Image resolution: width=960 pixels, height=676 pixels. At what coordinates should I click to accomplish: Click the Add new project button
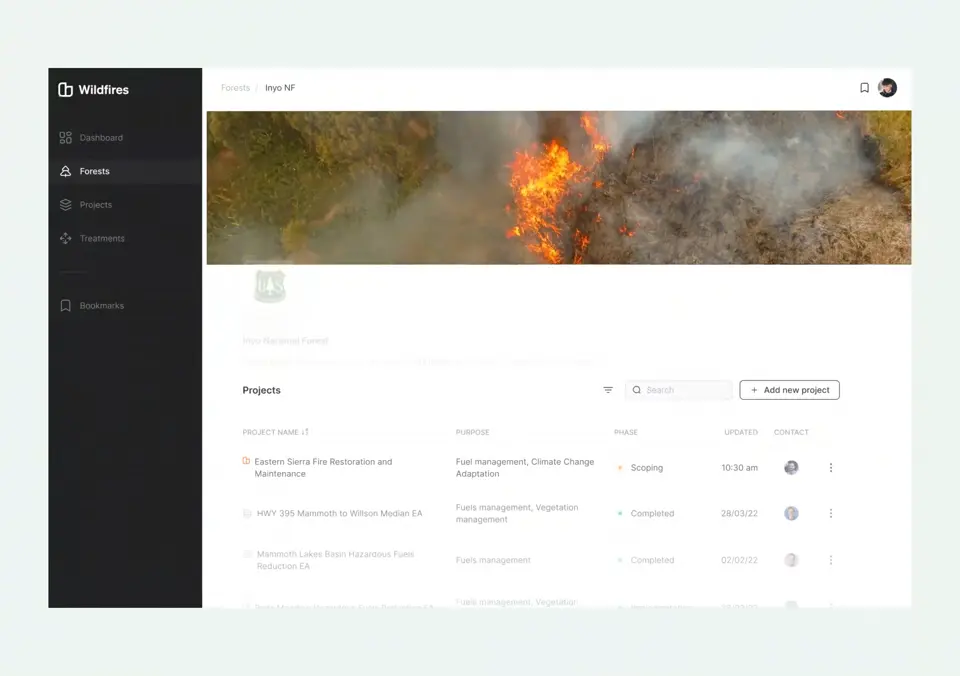(x=789, y=390)
